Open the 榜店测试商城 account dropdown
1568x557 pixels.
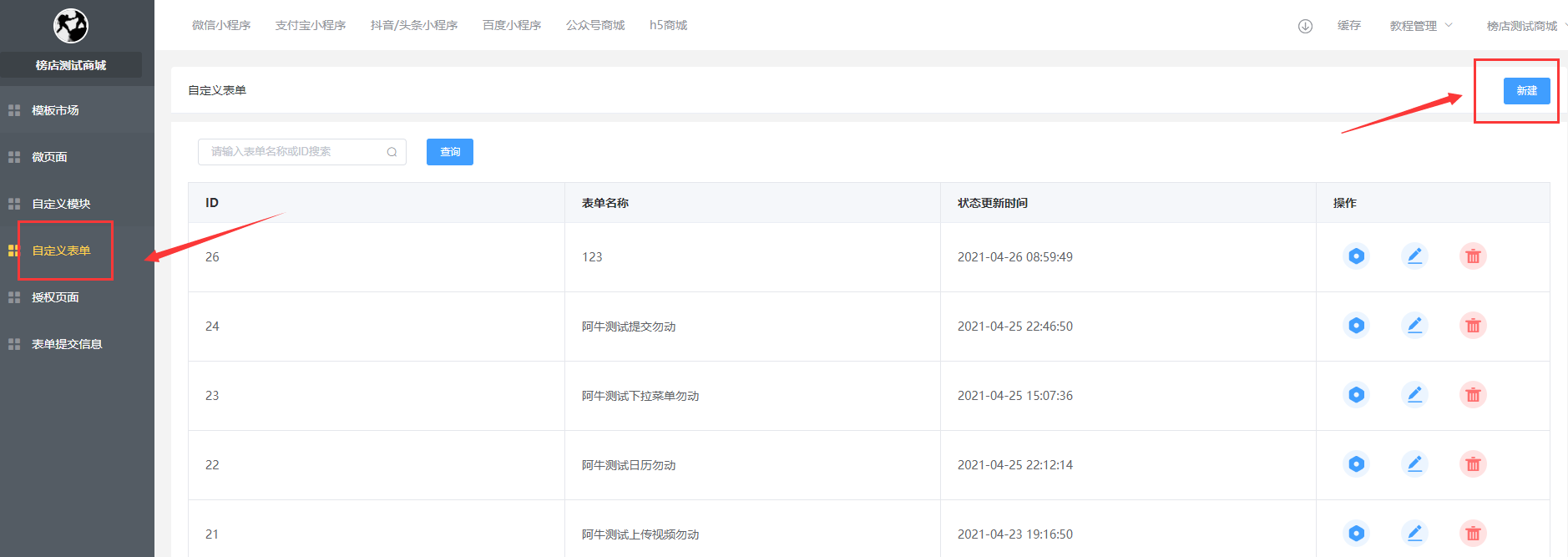click(x=1525, y=26)
